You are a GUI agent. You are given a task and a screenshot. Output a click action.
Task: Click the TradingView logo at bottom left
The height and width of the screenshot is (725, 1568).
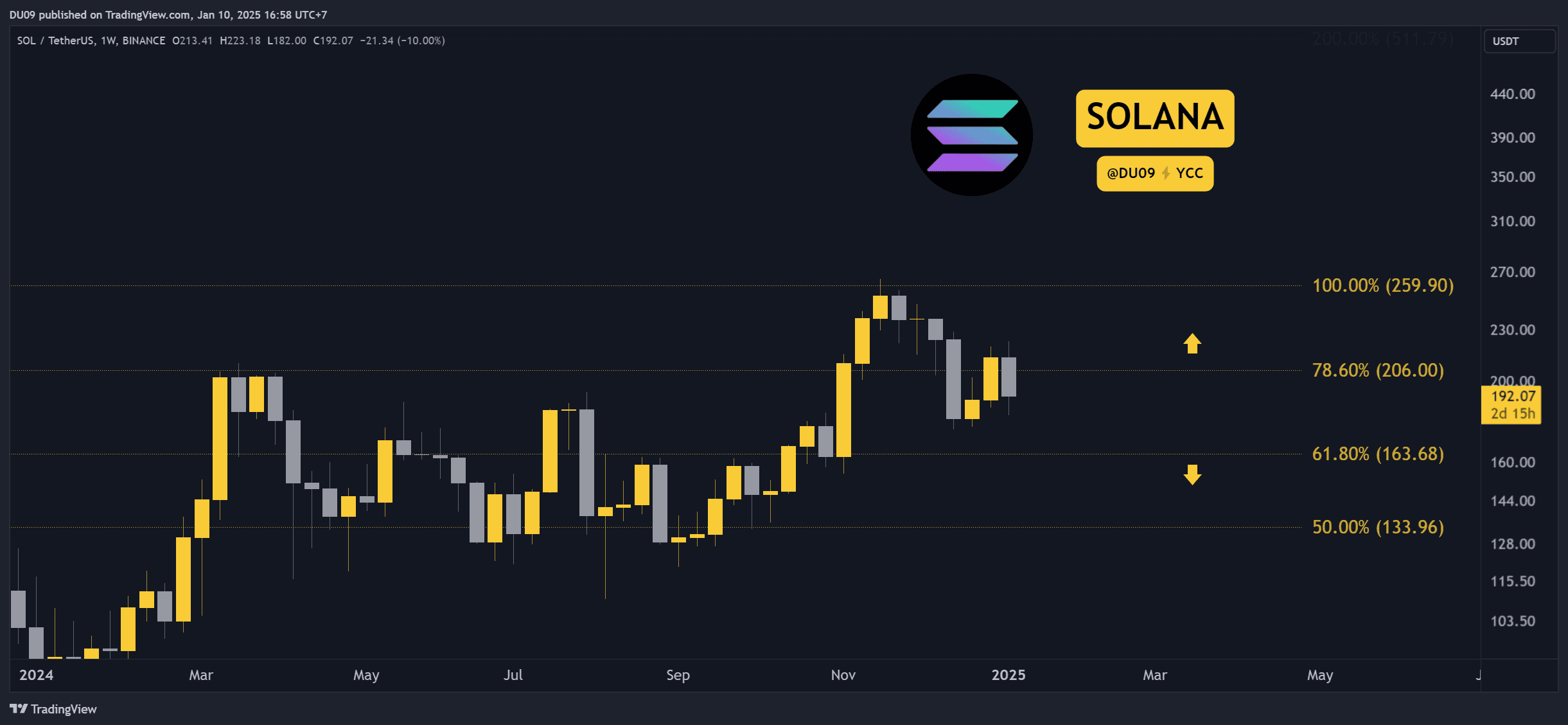[x=53, y=709]
